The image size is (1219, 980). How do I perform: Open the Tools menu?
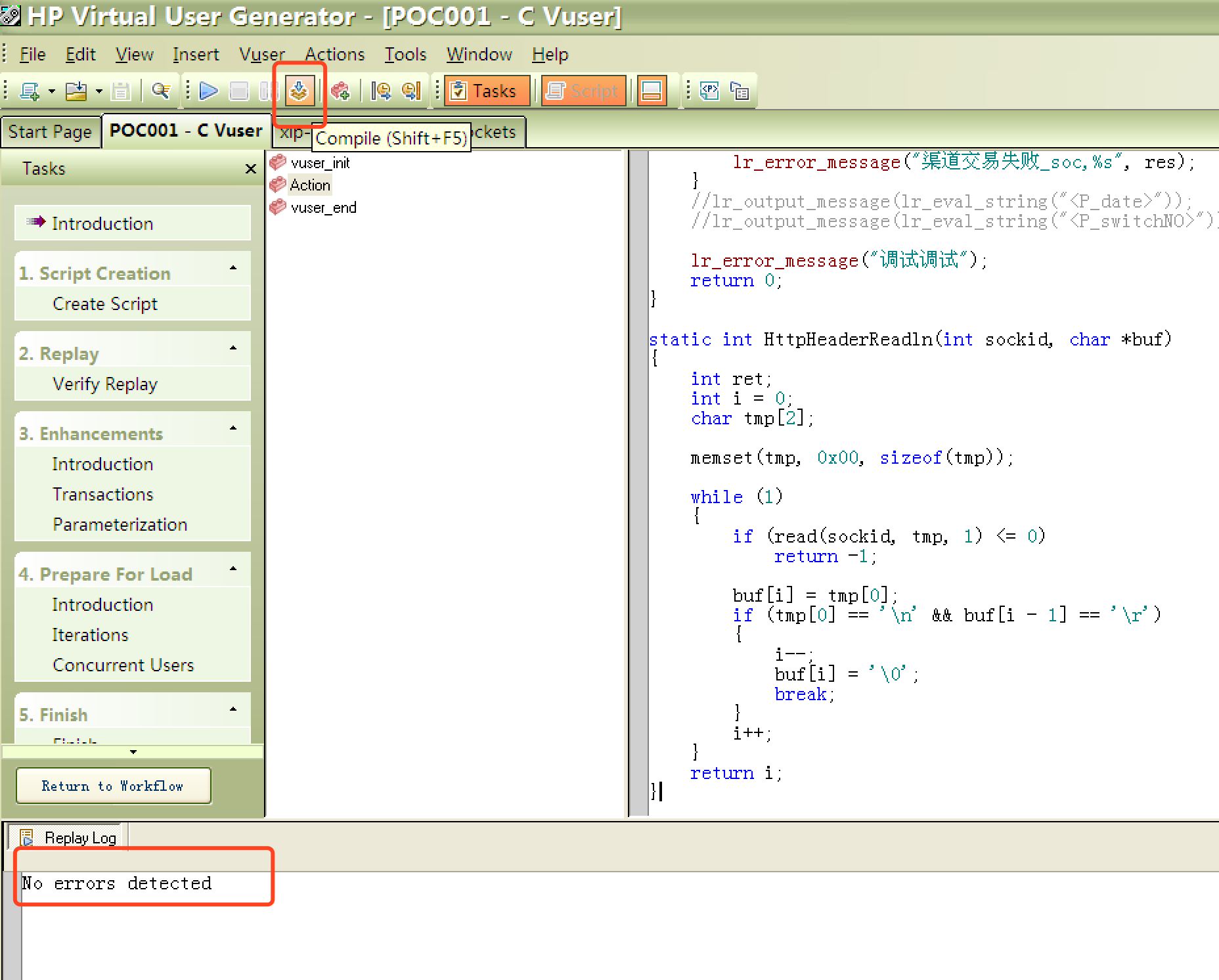[405, 55]
